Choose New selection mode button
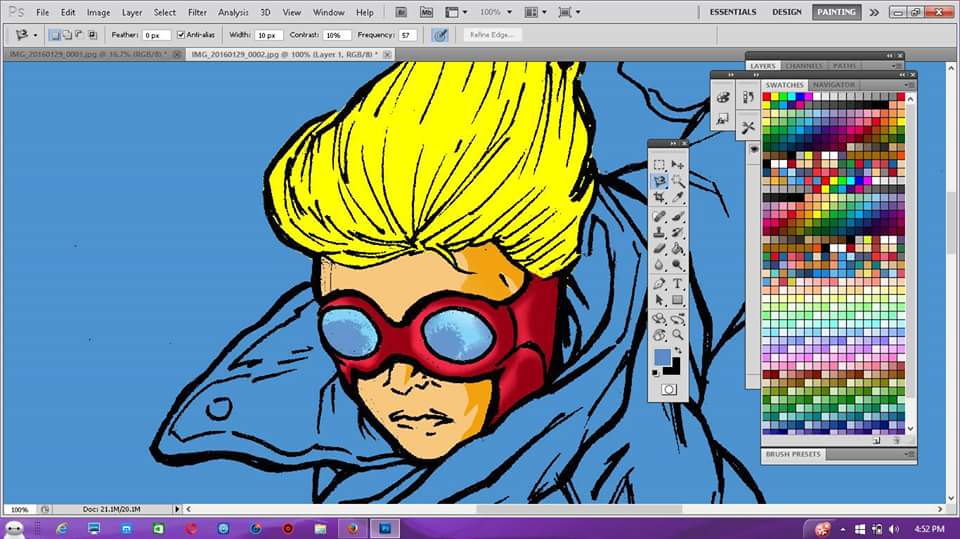 (x=54, y=35)
